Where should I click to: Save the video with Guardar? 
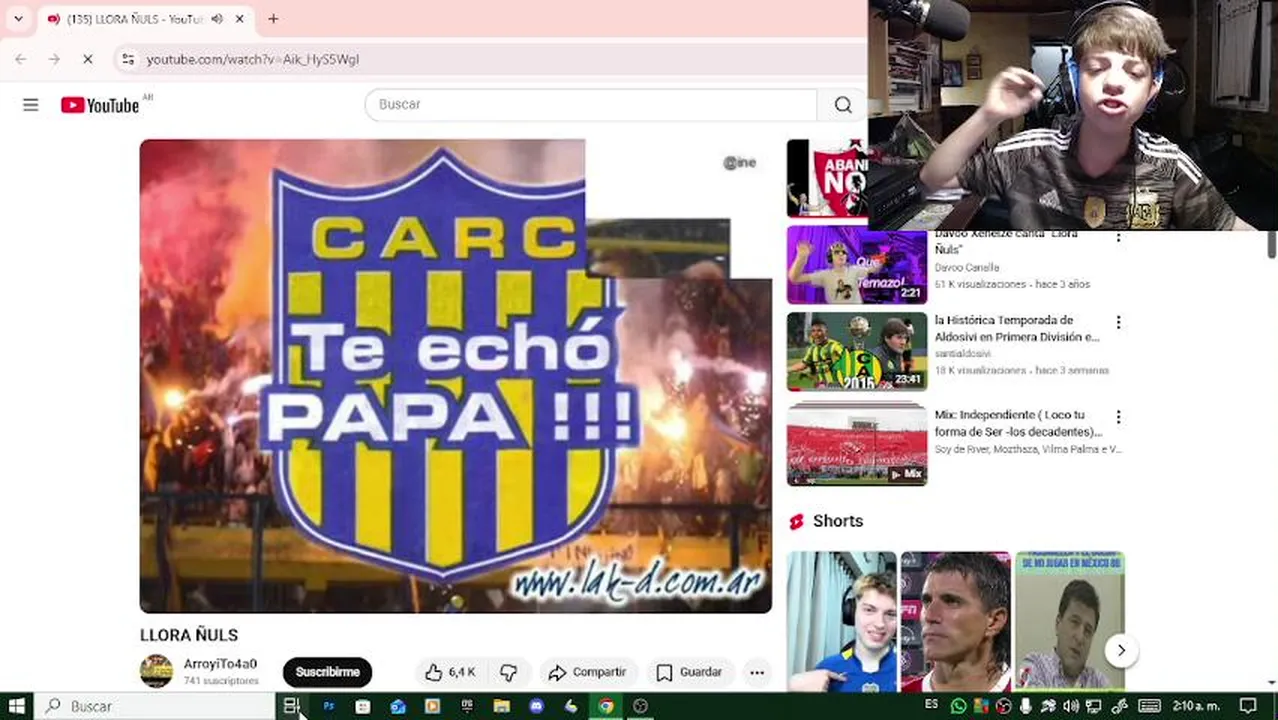tap(690, 672)
